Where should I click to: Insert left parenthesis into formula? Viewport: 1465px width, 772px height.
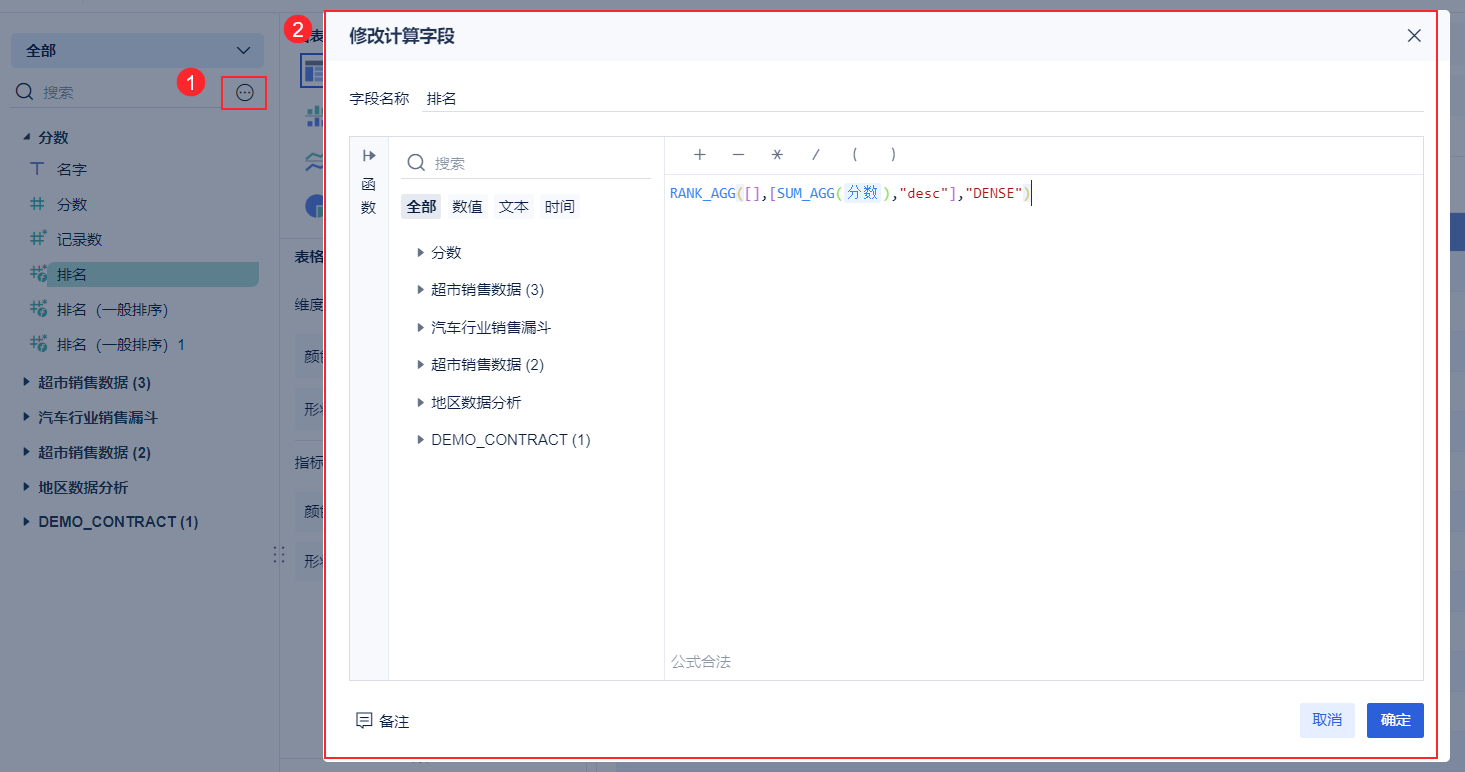[x=855, y=155]
